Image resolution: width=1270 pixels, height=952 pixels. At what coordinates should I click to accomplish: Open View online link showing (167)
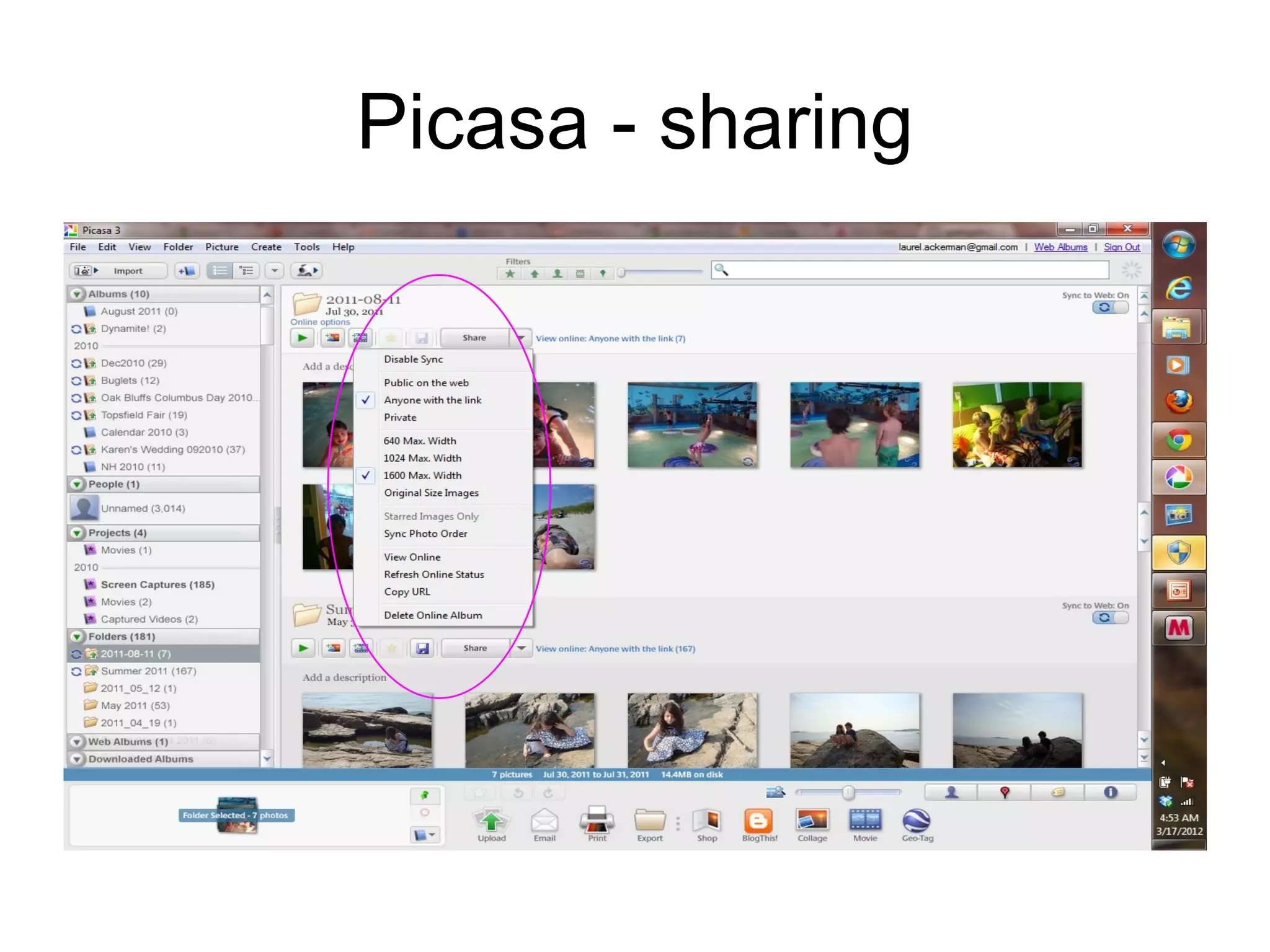point(616,650)
